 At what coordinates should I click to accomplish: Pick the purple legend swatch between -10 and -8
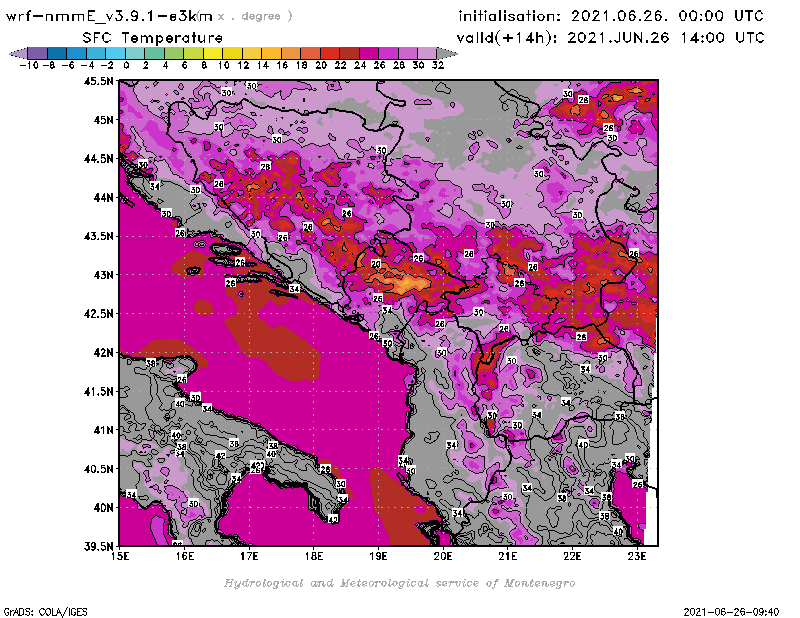pos(38,53)
